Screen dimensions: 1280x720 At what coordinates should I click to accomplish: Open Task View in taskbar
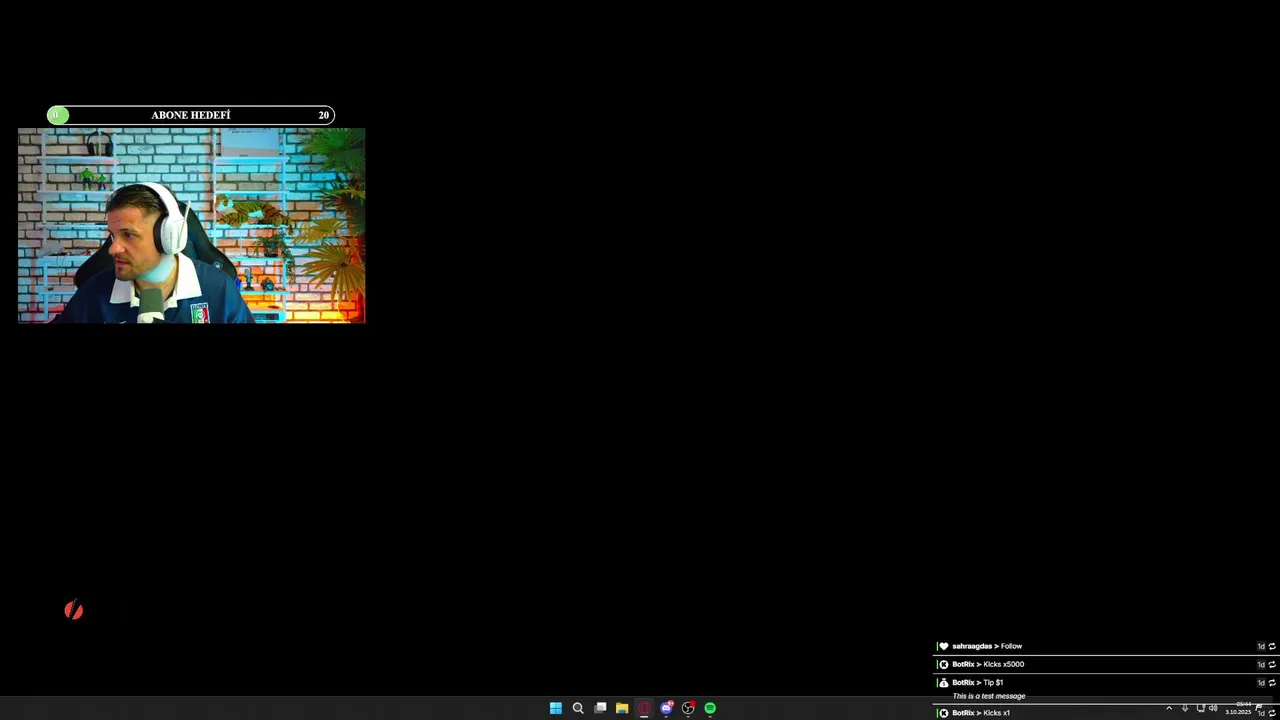[x=600, y=708]
